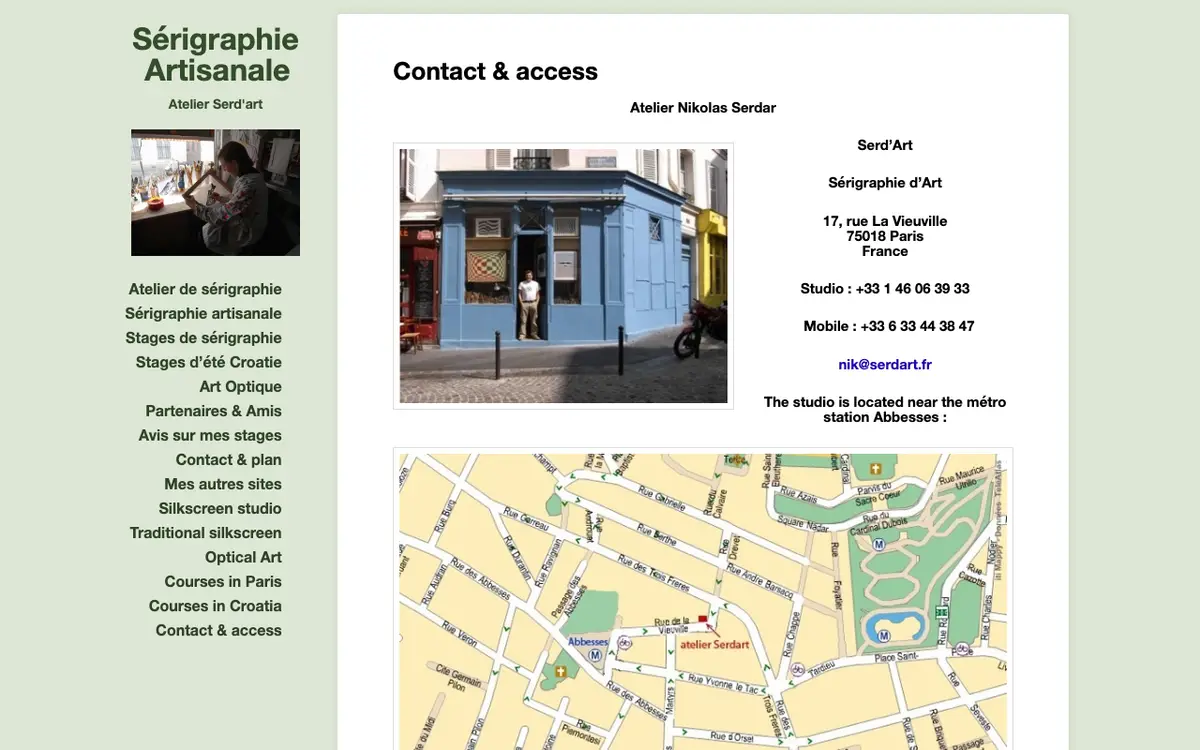Visit Partenaires & Amis link
The image size is (1200, 750).
point(213,411)
